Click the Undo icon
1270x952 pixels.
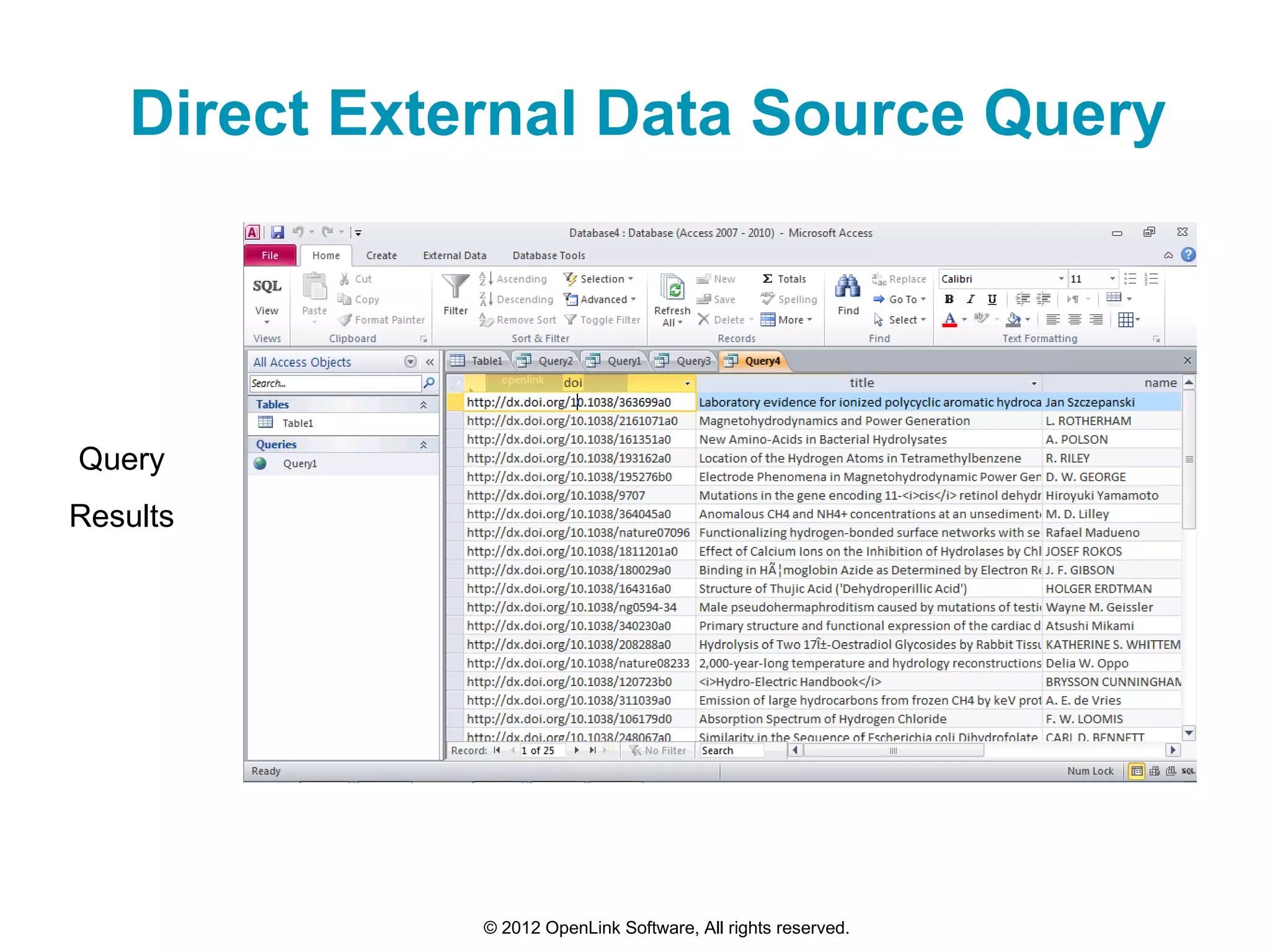coord(298,232)
